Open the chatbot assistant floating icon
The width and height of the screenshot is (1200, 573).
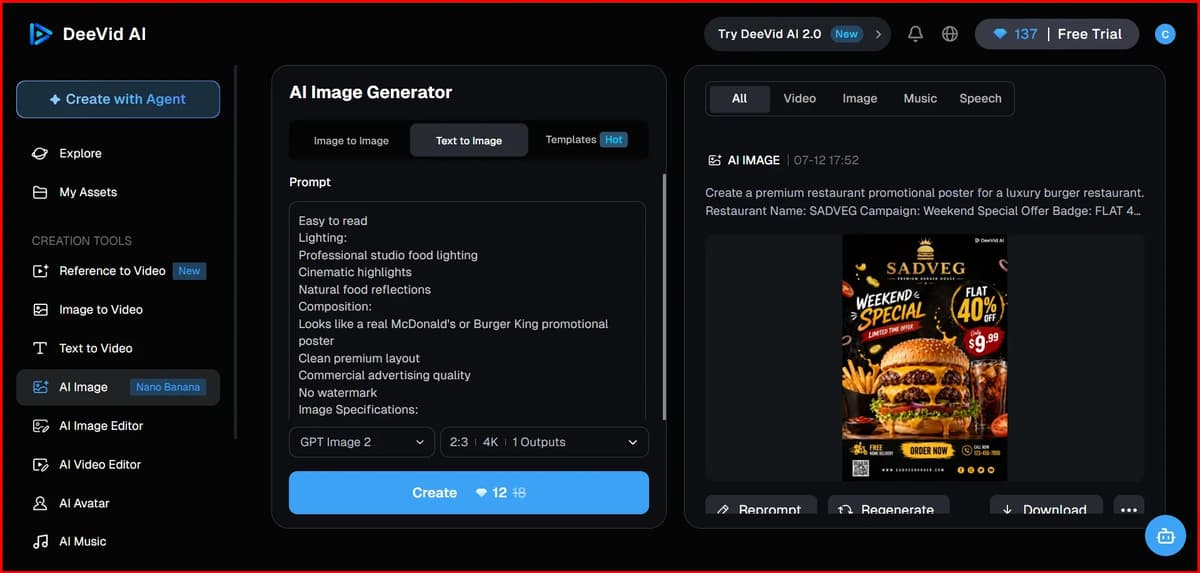coord(1165,536)
